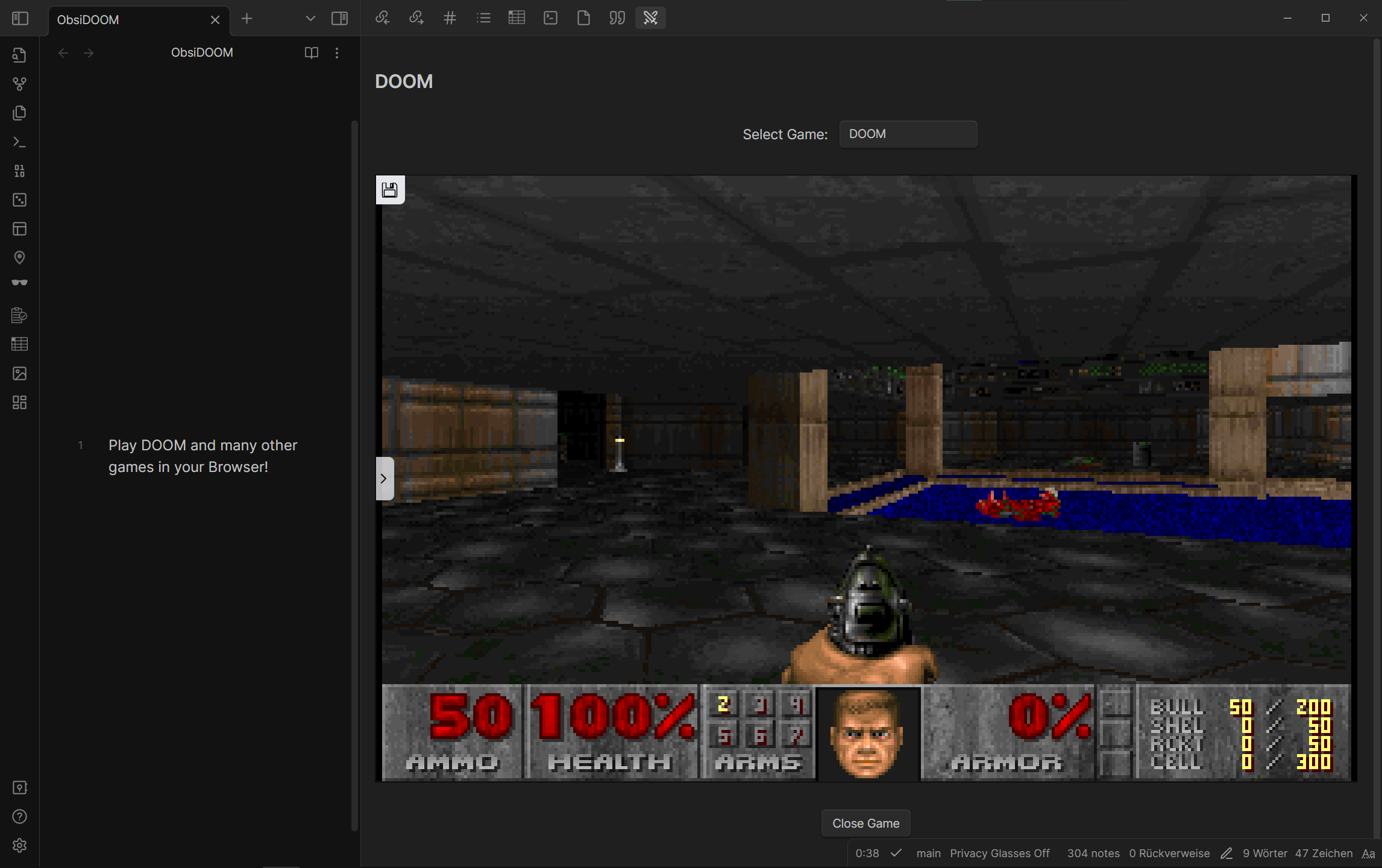
Task: Open the quotes panel icon
Action: (617, 18)
